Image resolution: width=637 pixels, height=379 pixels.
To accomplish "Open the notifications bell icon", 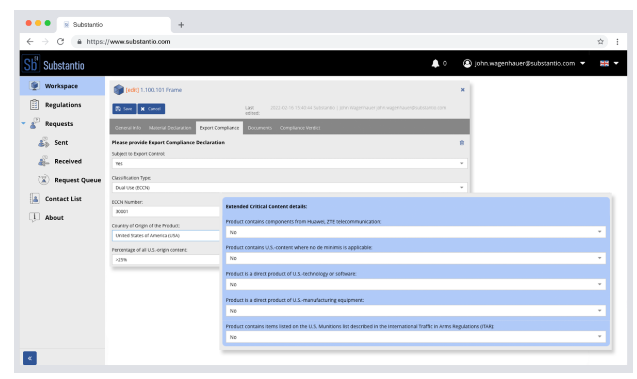I will [435, 63].
